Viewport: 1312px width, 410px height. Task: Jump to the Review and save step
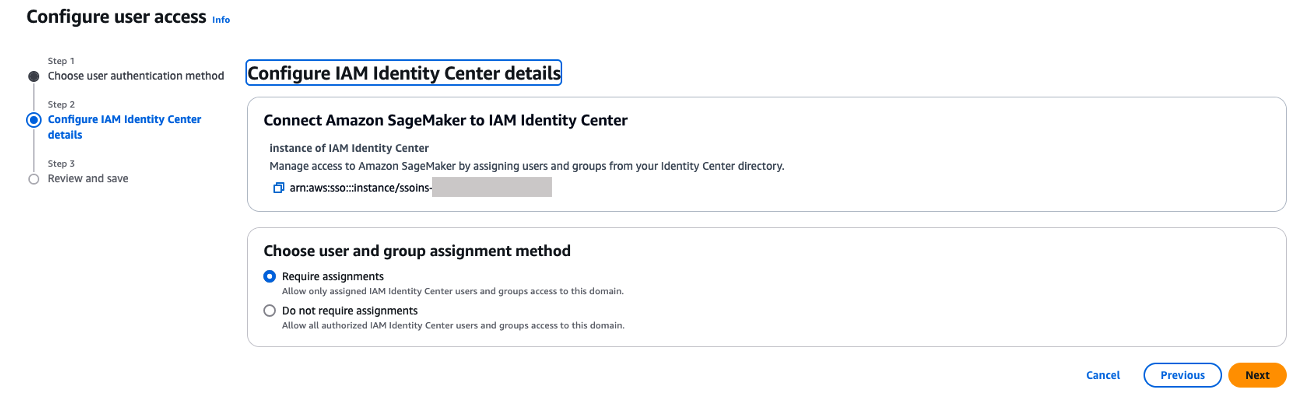(88, 179)
